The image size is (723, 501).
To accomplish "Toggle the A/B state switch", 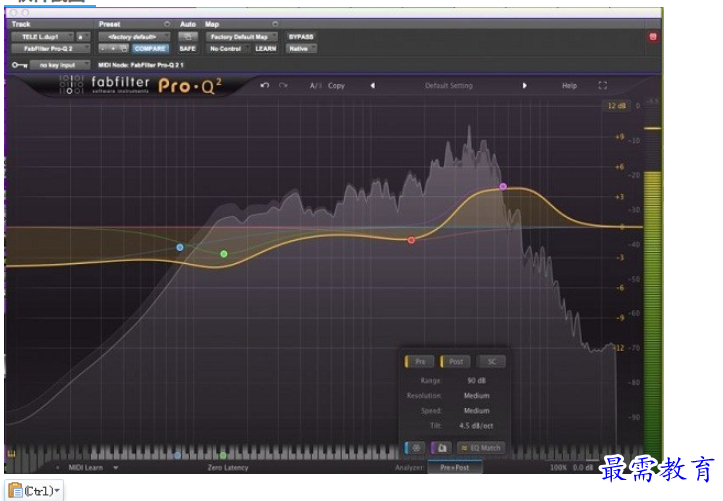I will coord(316,86).
